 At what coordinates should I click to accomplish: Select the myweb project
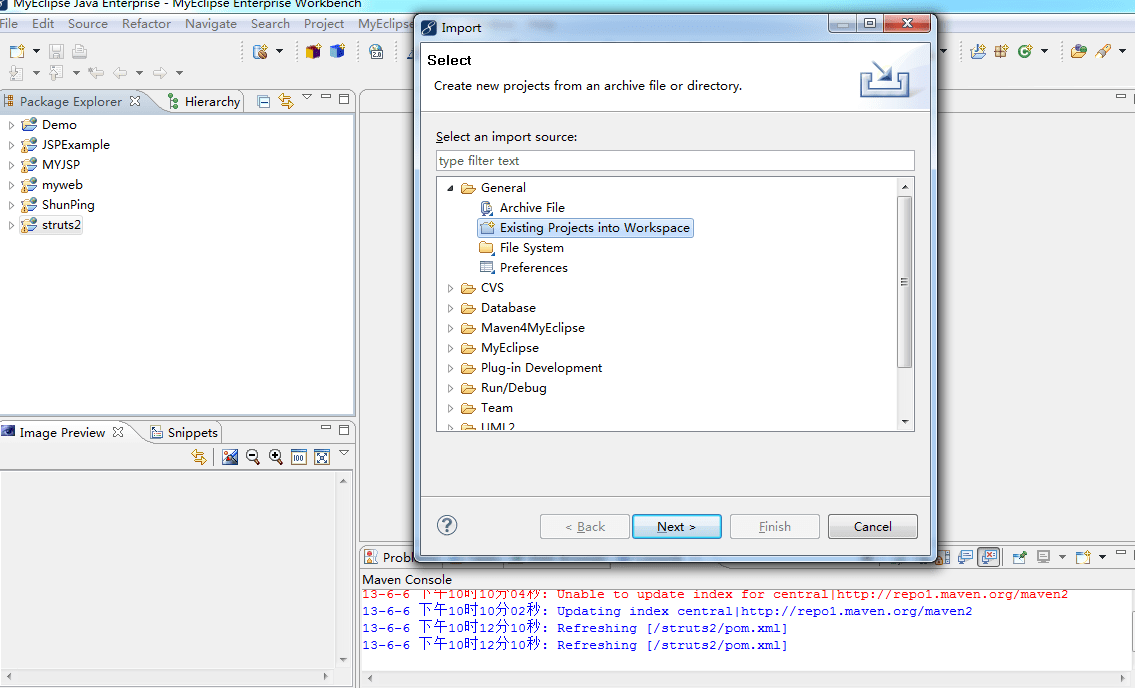point(62,185)
